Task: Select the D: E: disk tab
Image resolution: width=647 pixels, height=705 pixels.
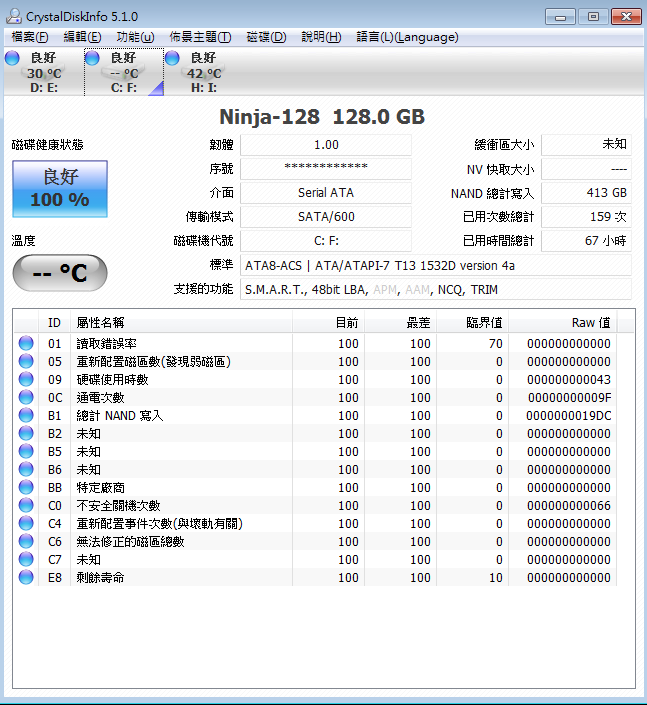Action: pos(44,72)
